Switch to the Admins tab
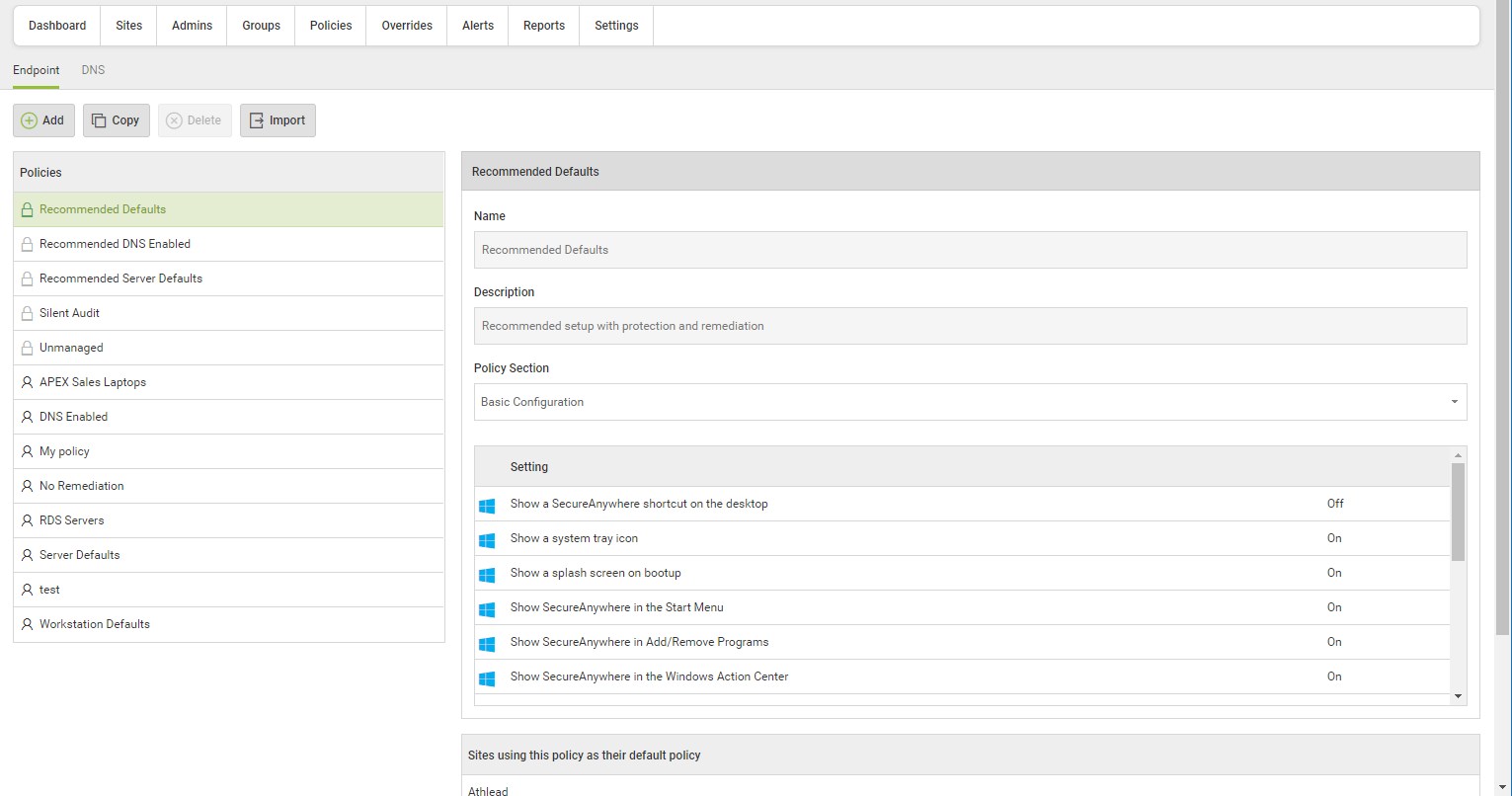The image size is (1512, 796). click(192, 26)
